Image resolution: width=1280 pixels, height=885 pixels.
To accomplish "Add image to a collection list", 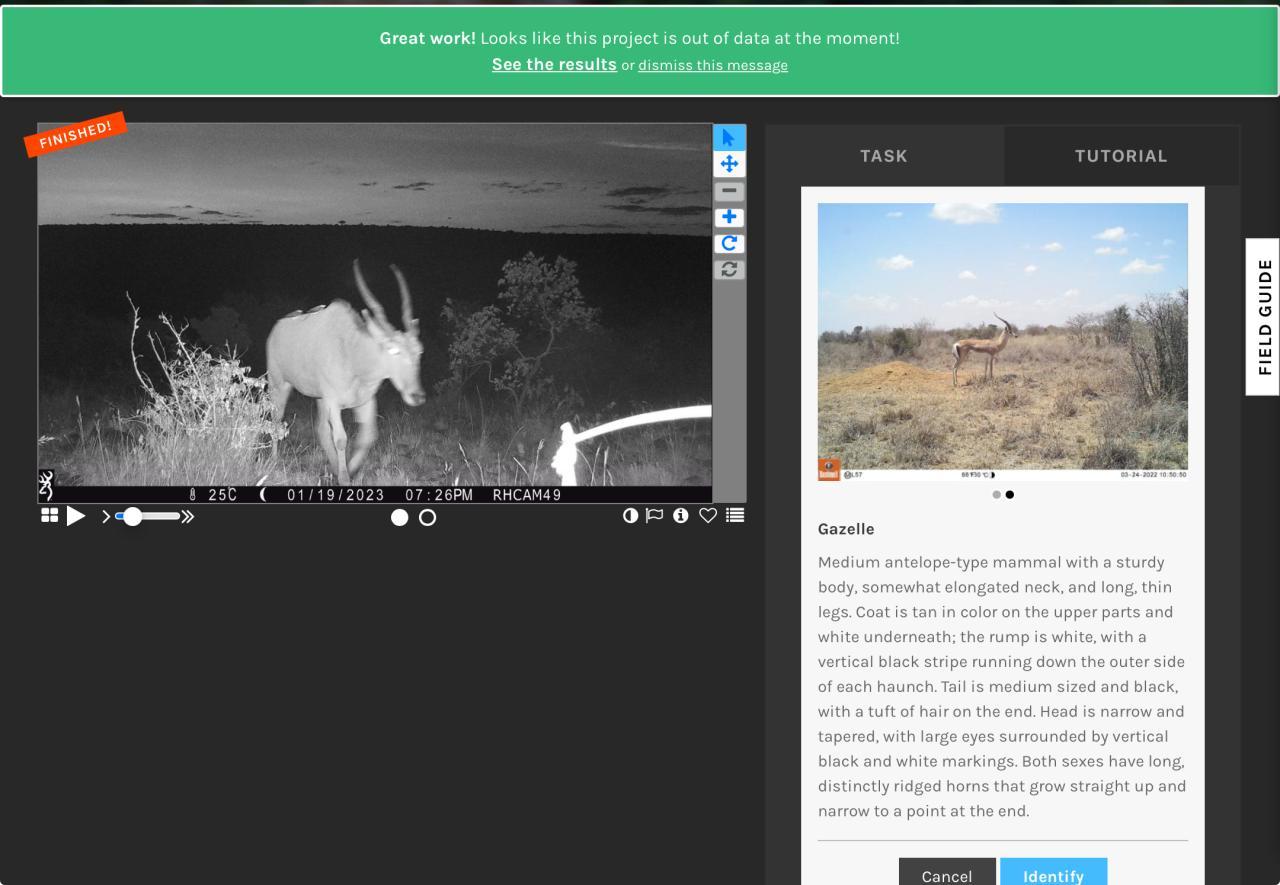I will point(735,516).
